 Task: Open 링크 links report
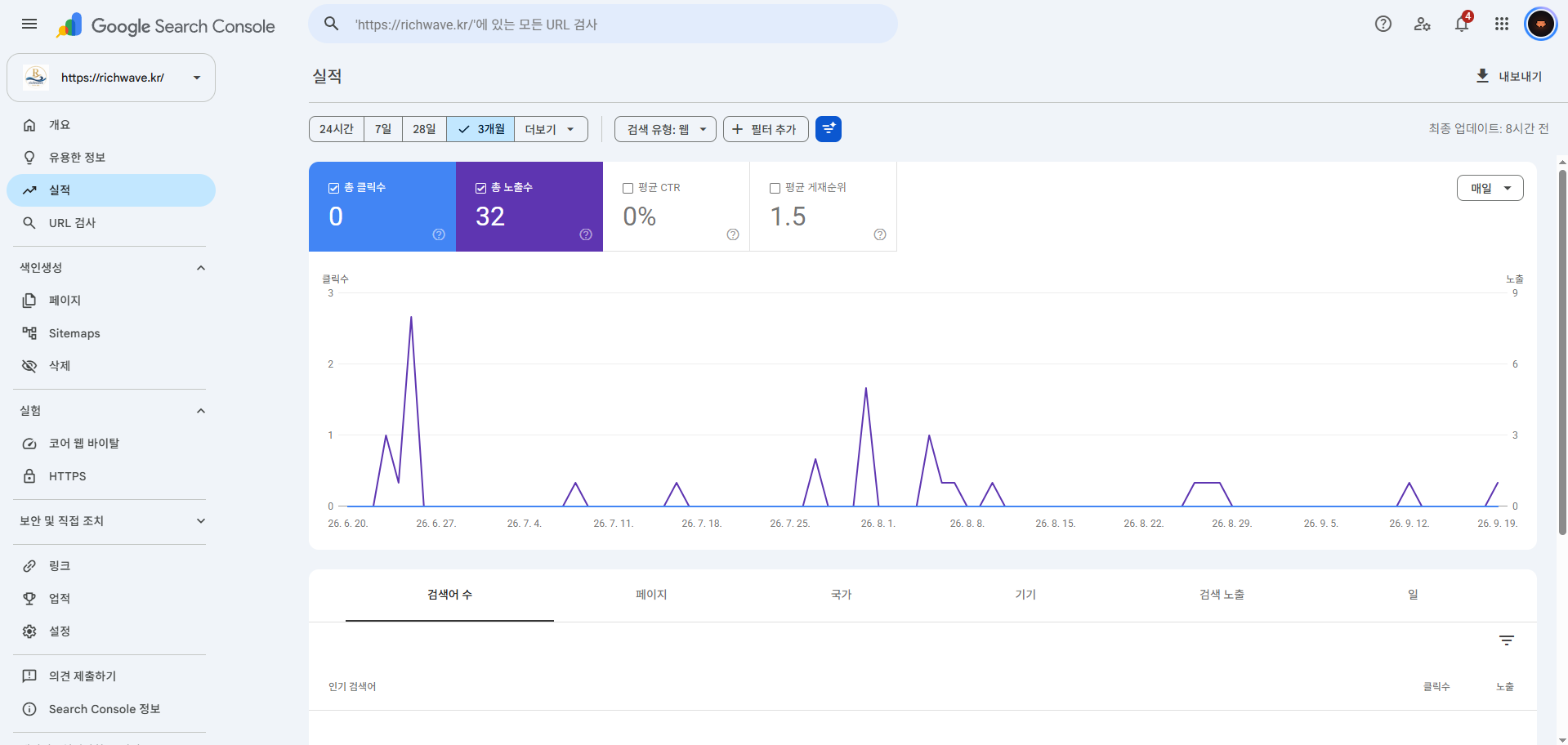111,566
